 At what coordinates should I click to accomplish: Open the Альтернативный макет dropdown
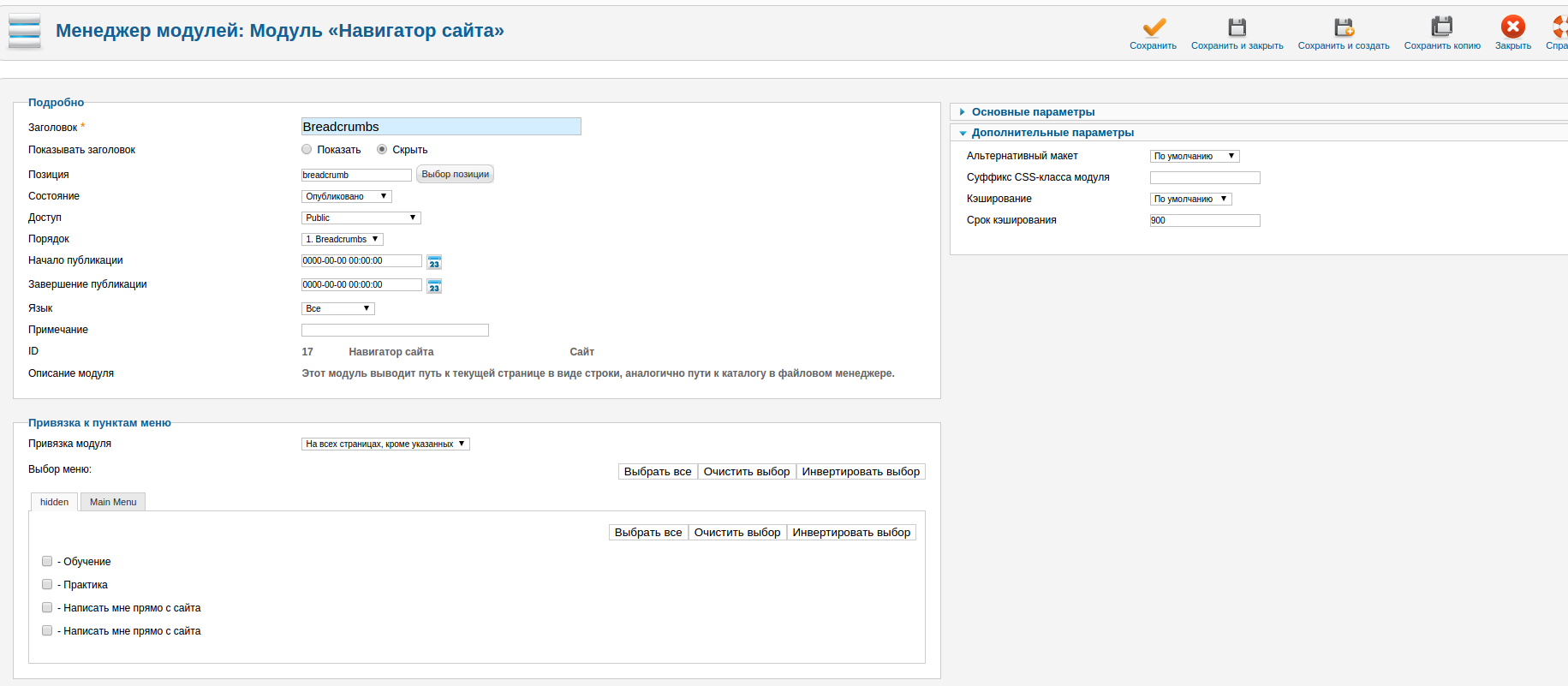1195,156
